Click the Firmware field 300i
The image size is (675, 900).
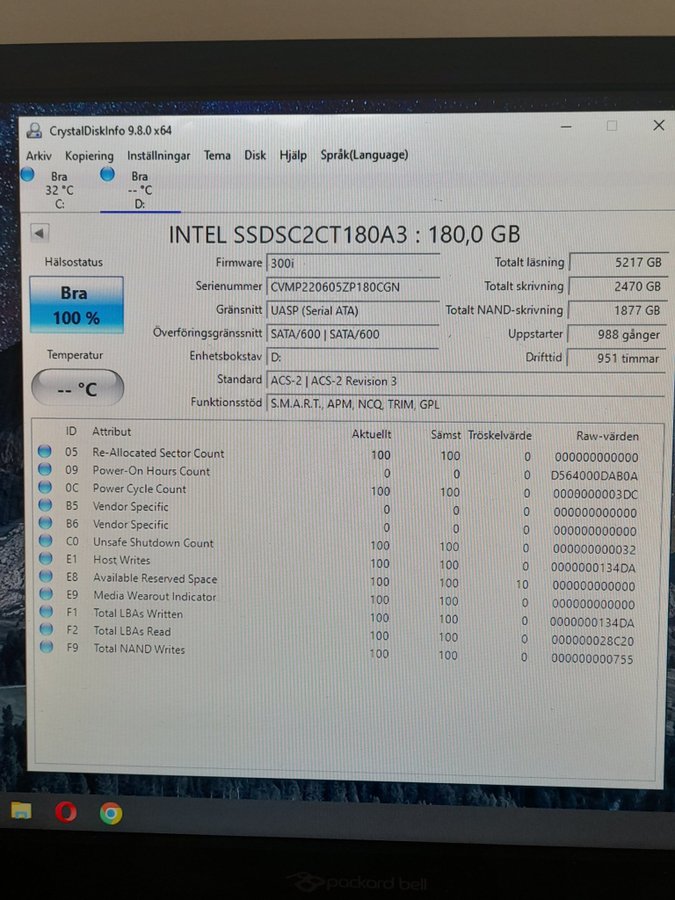pyautogui.click(x=353, y=263)
